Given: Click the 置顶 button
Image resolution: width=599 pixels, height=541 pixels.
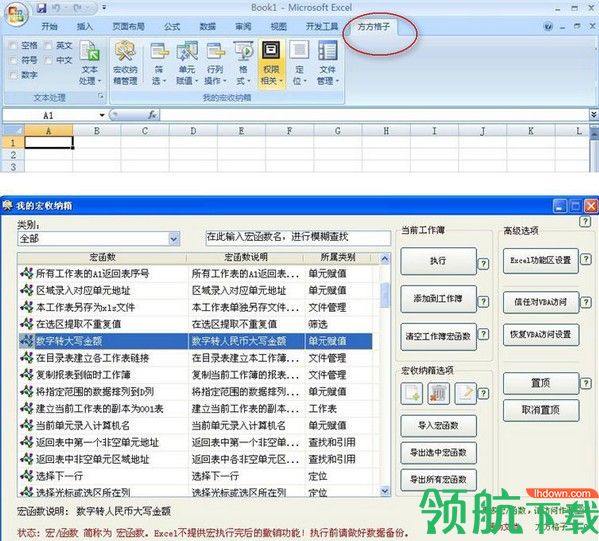Looking at the screenshot, I should point(541,383).
